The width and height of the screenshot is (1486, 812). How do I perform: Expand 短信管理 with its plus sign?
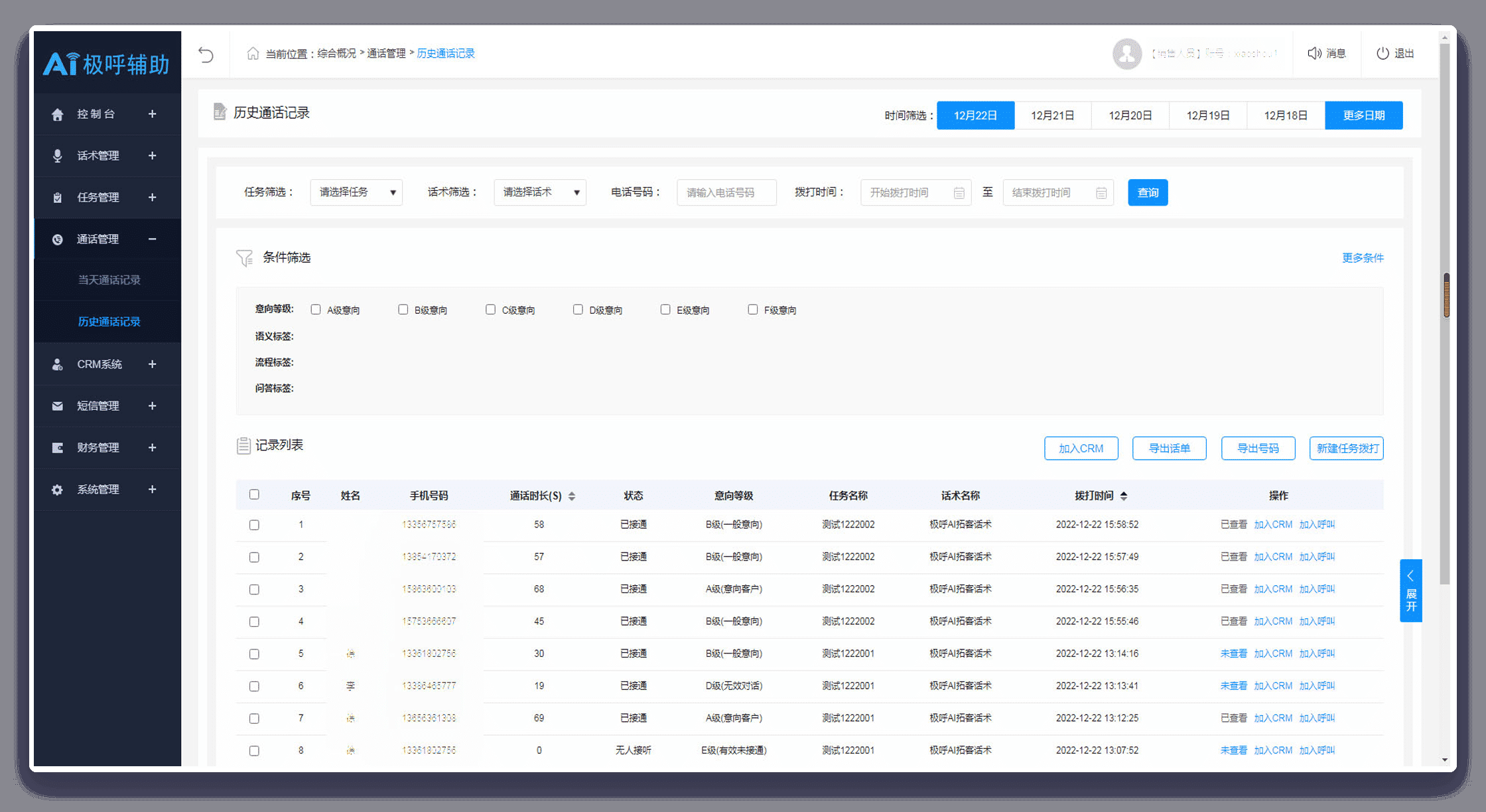(x=152, y=406)
